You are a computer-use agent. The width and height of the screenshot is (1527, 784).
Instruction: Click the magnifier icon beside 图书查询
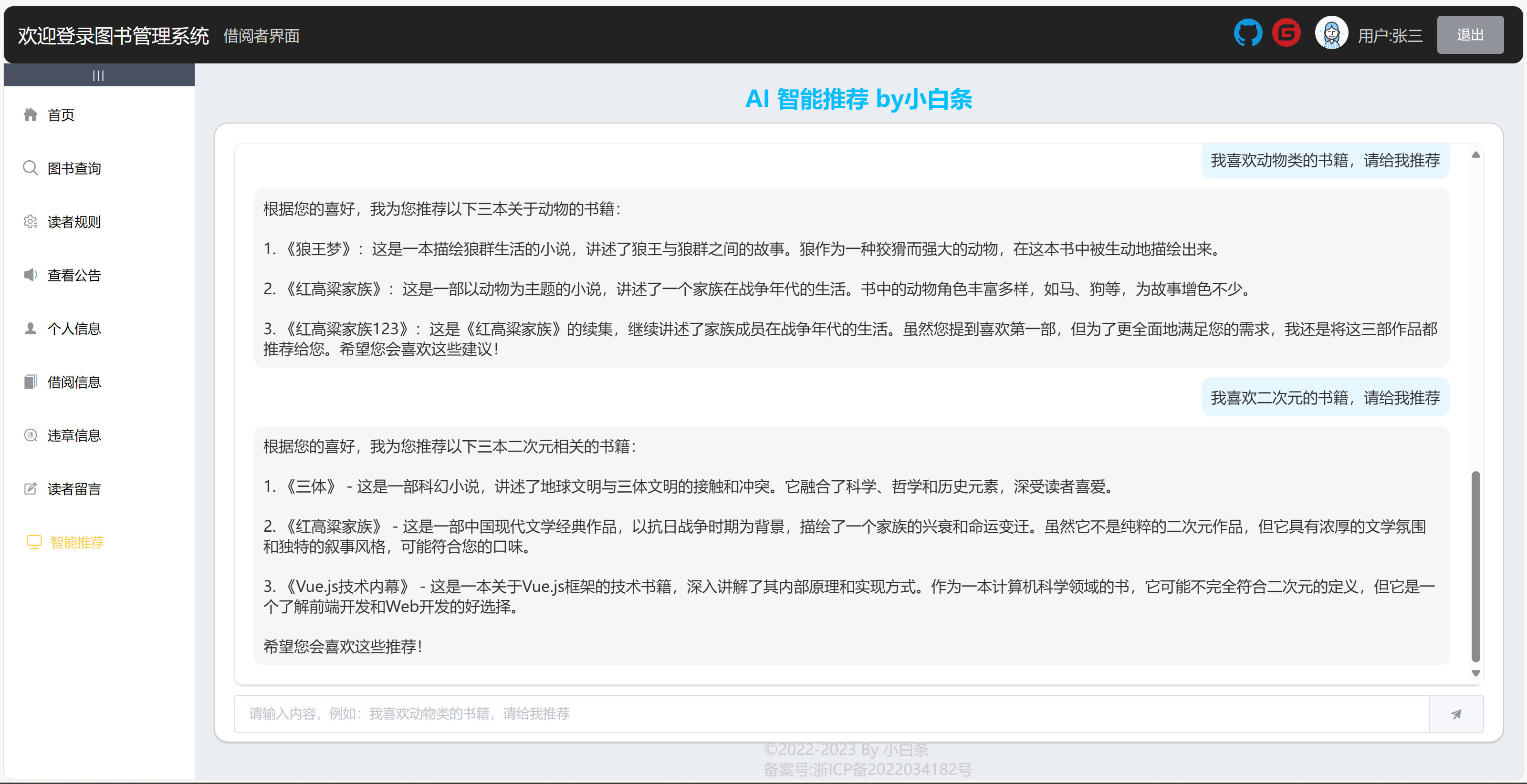[30, 168]
